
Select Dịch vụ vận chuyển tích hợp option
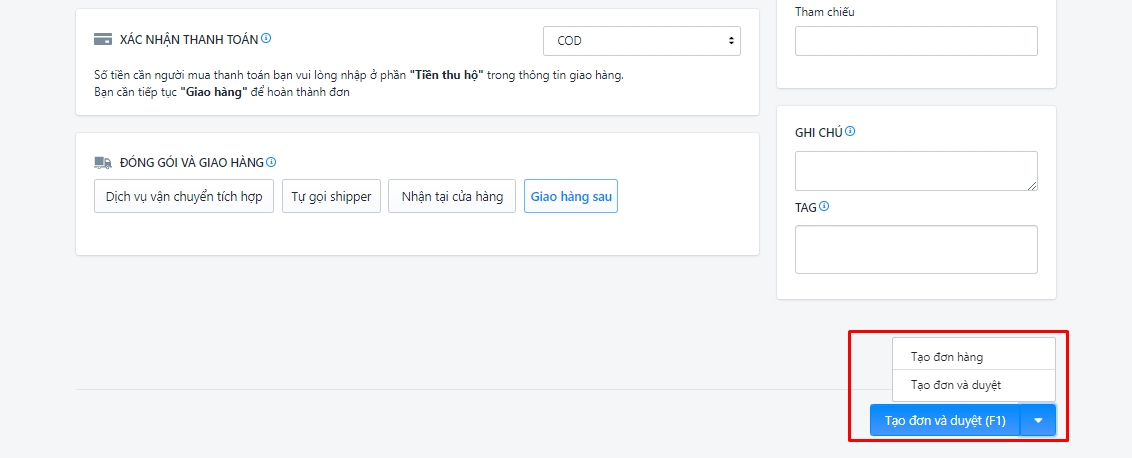click(184, 197)
